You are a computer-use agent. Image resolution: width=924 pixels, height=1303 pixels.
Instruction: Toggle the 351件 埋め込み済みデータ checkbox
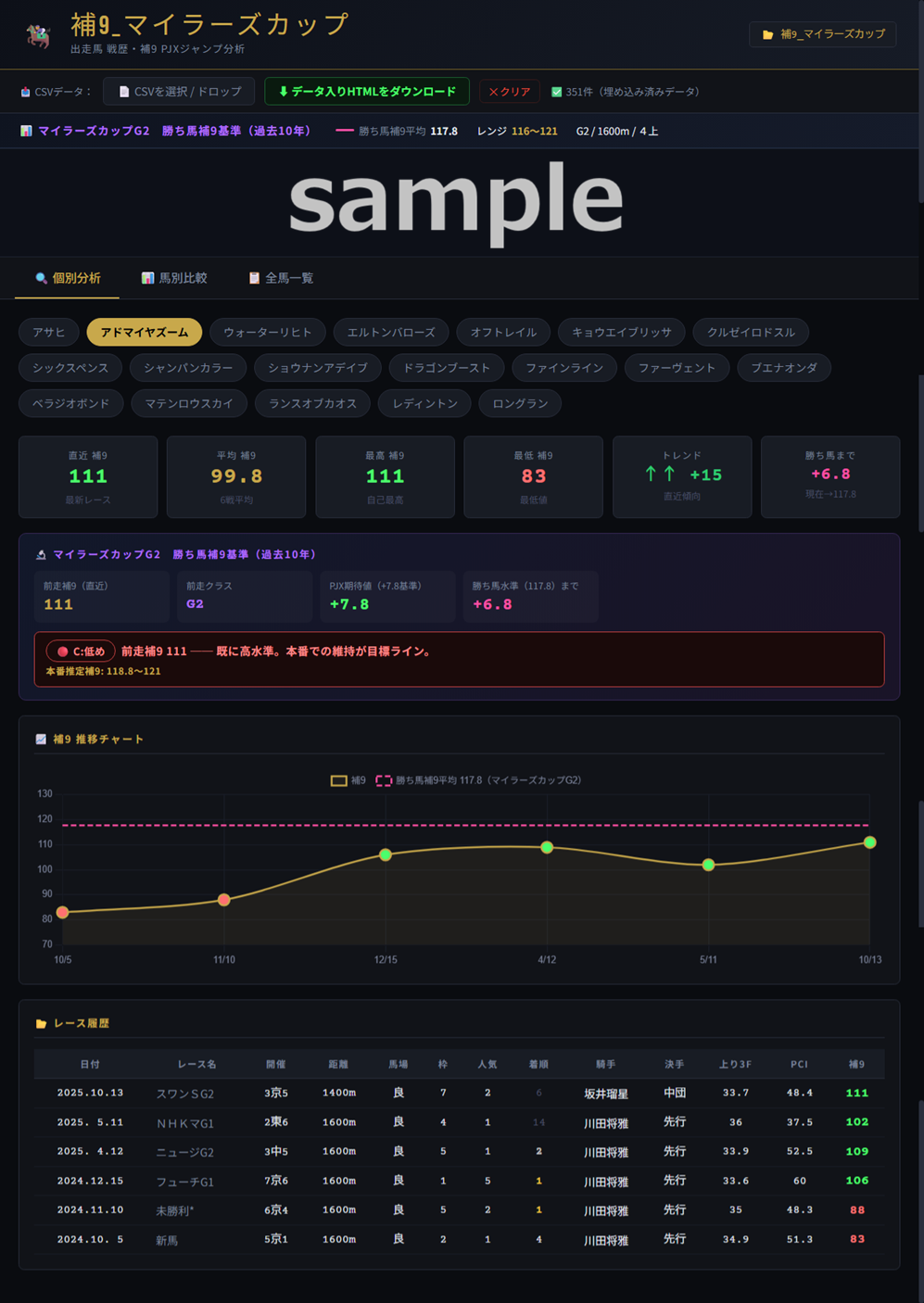[x=556, y=92]
